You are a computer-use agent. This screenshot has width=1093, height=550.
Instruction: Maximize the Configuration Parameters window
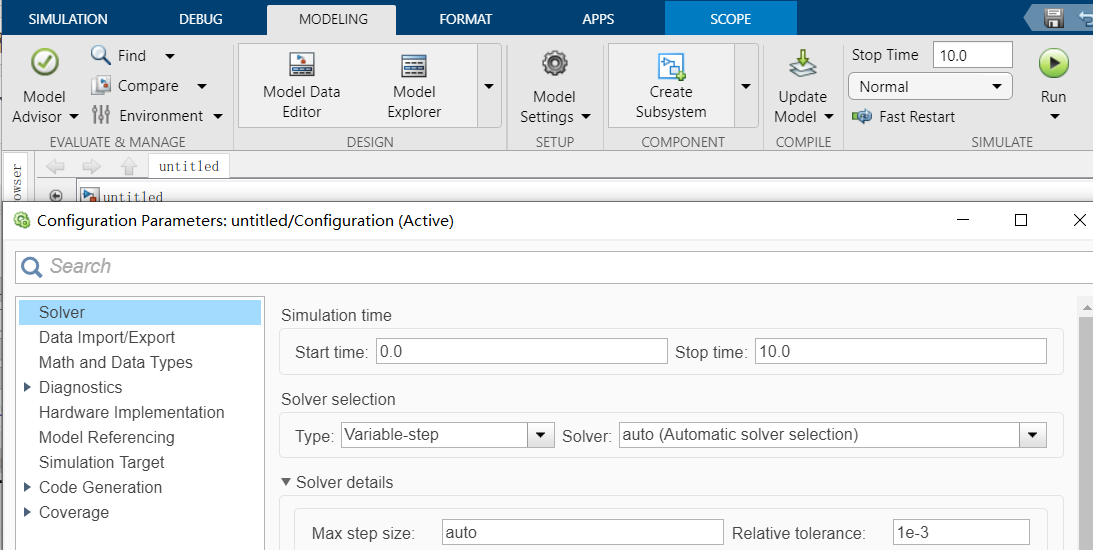[1021, 220]
